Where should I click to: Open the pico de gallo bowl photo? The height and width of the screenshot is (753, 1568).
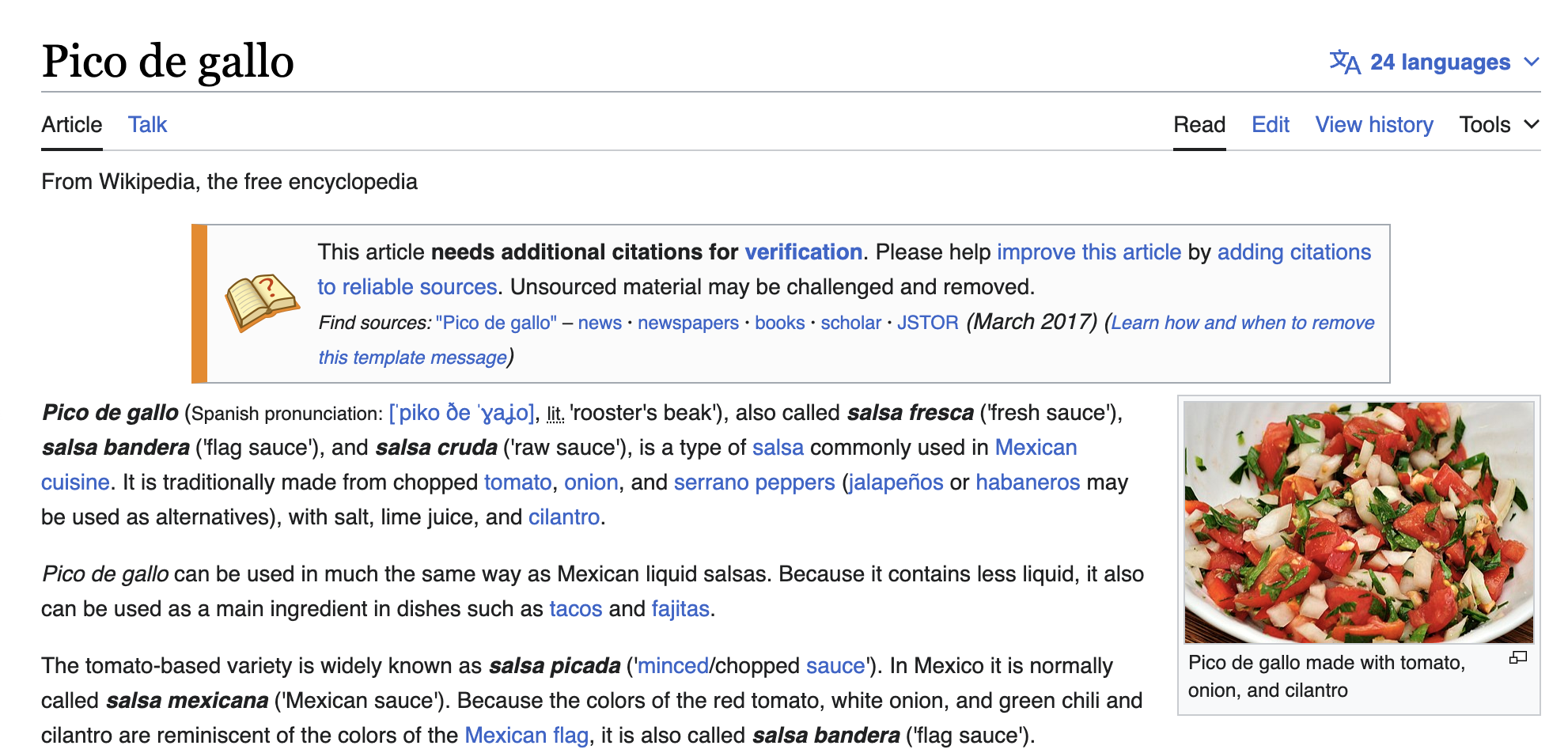point(1358,522)
